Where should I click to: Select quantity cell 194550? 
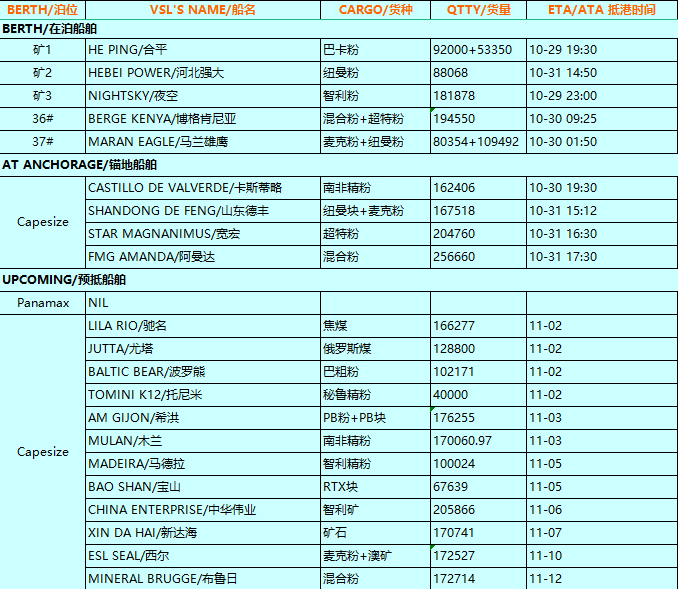(x=478, y=118)
